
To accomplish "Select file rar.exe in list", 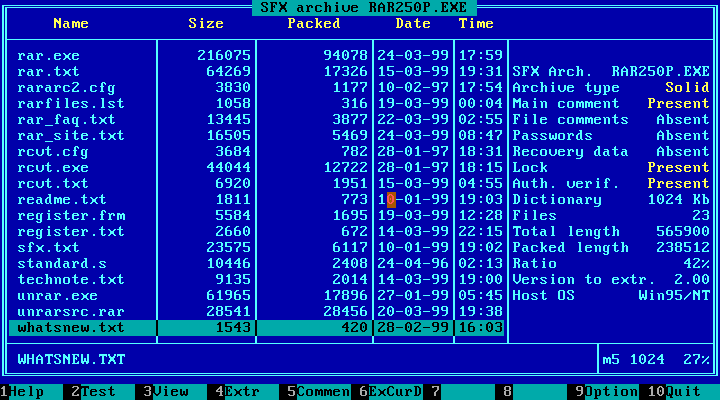I will tap(48, 56).
